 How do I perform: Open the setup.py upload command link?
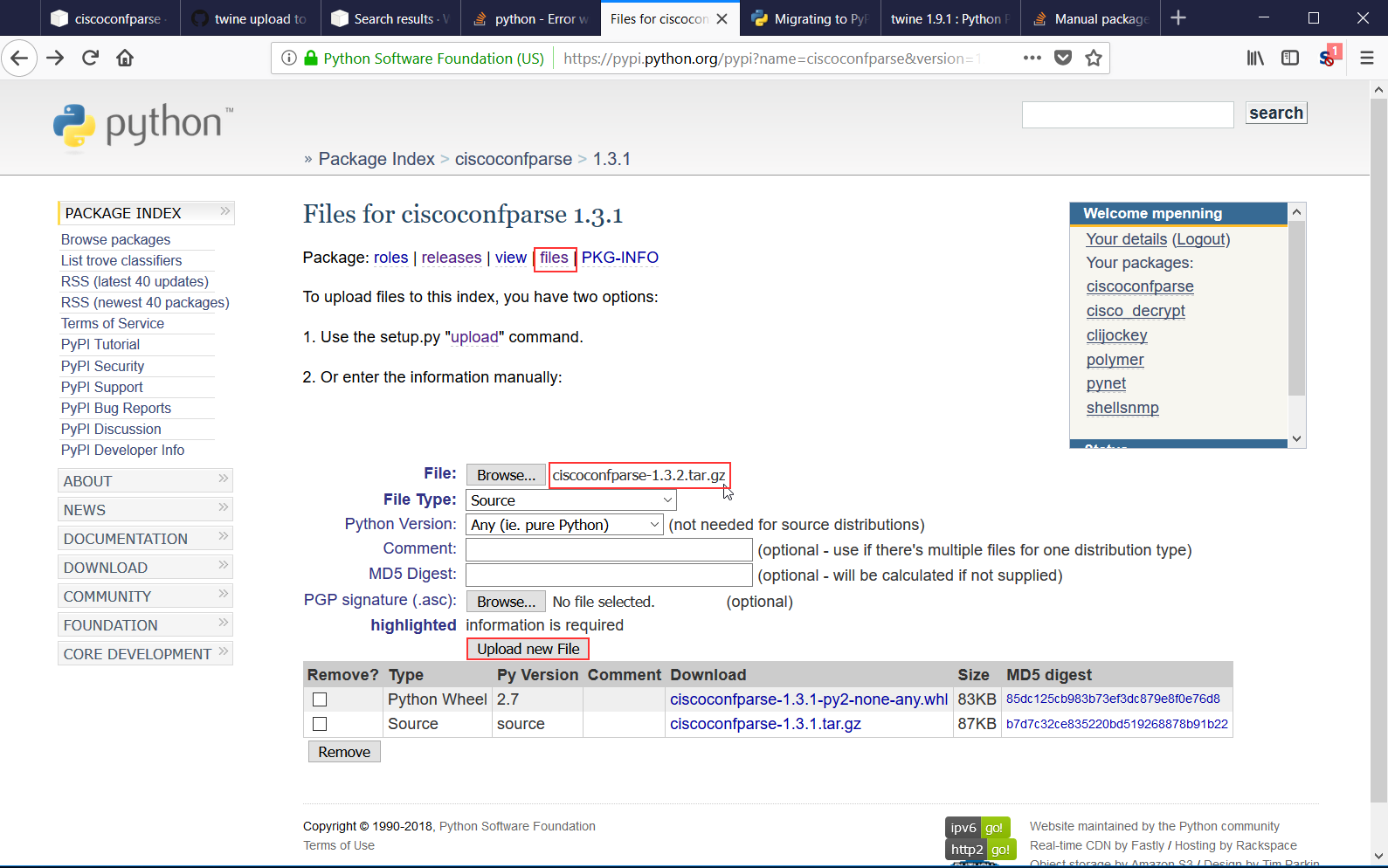click(474, 337)
